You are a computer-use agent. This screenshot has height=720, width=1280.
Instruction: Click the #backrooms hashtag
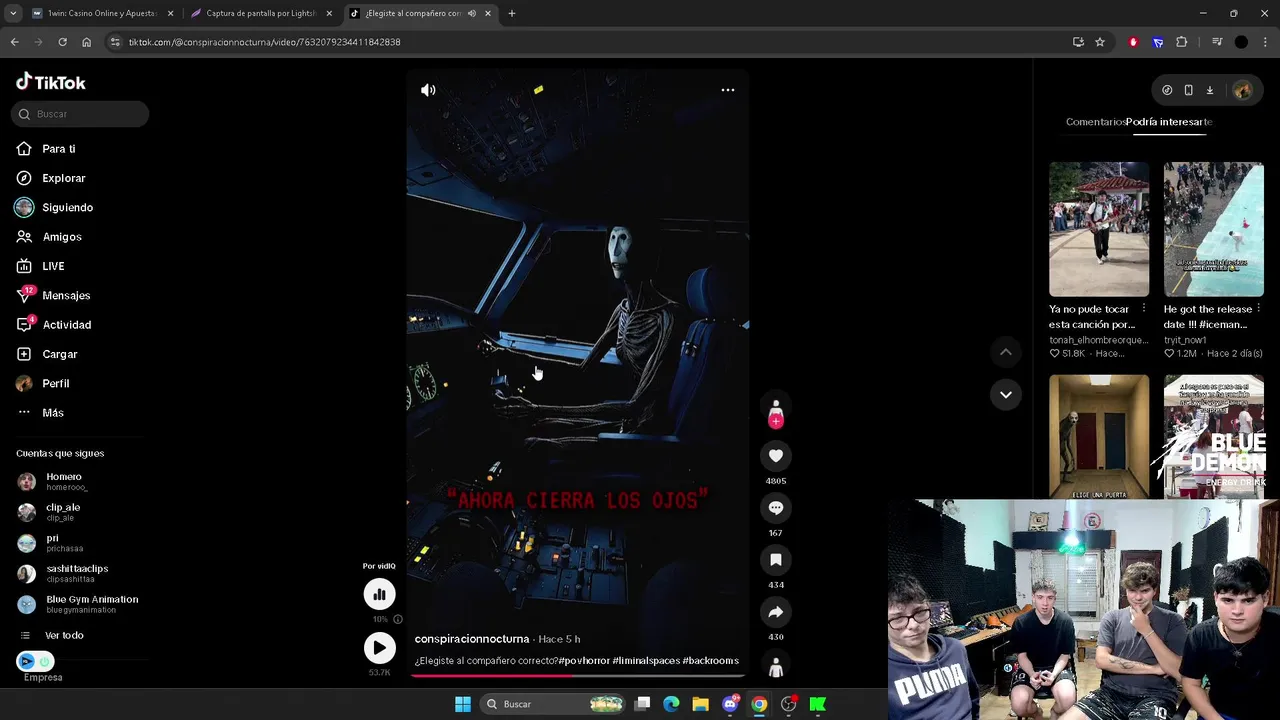click(711, 661)
